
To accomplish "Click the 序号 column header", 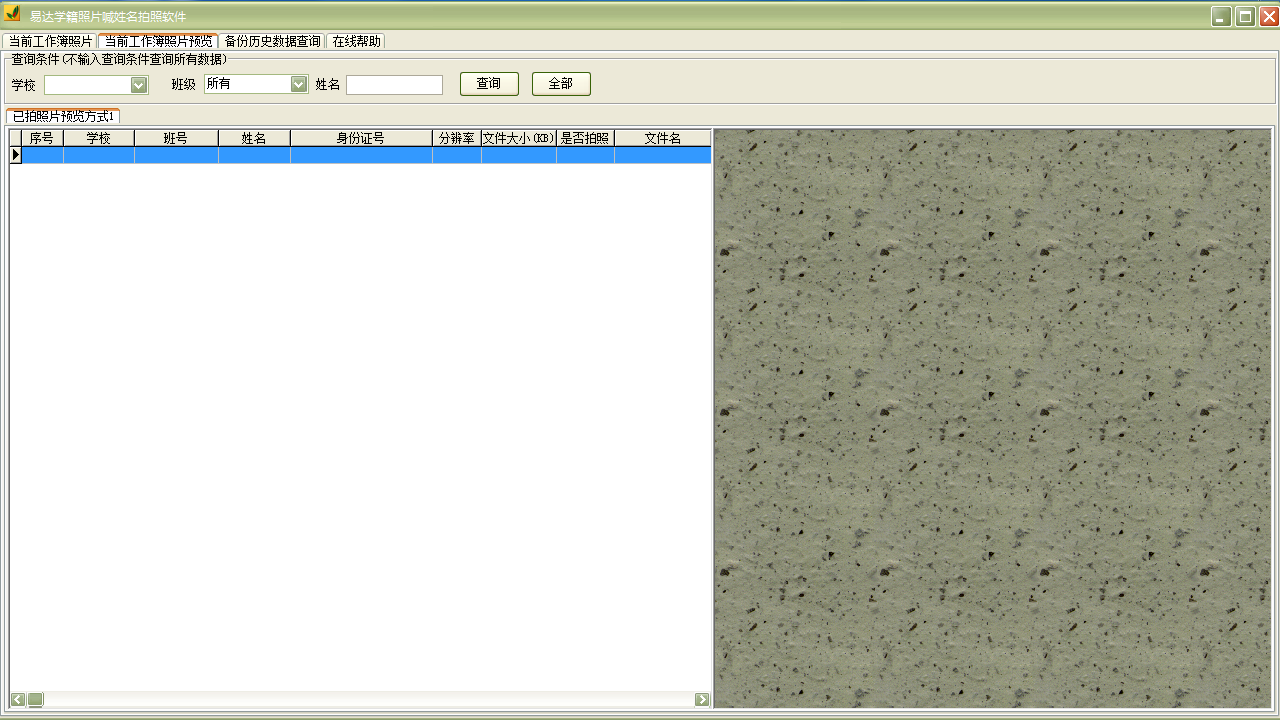I will [42, 138].
